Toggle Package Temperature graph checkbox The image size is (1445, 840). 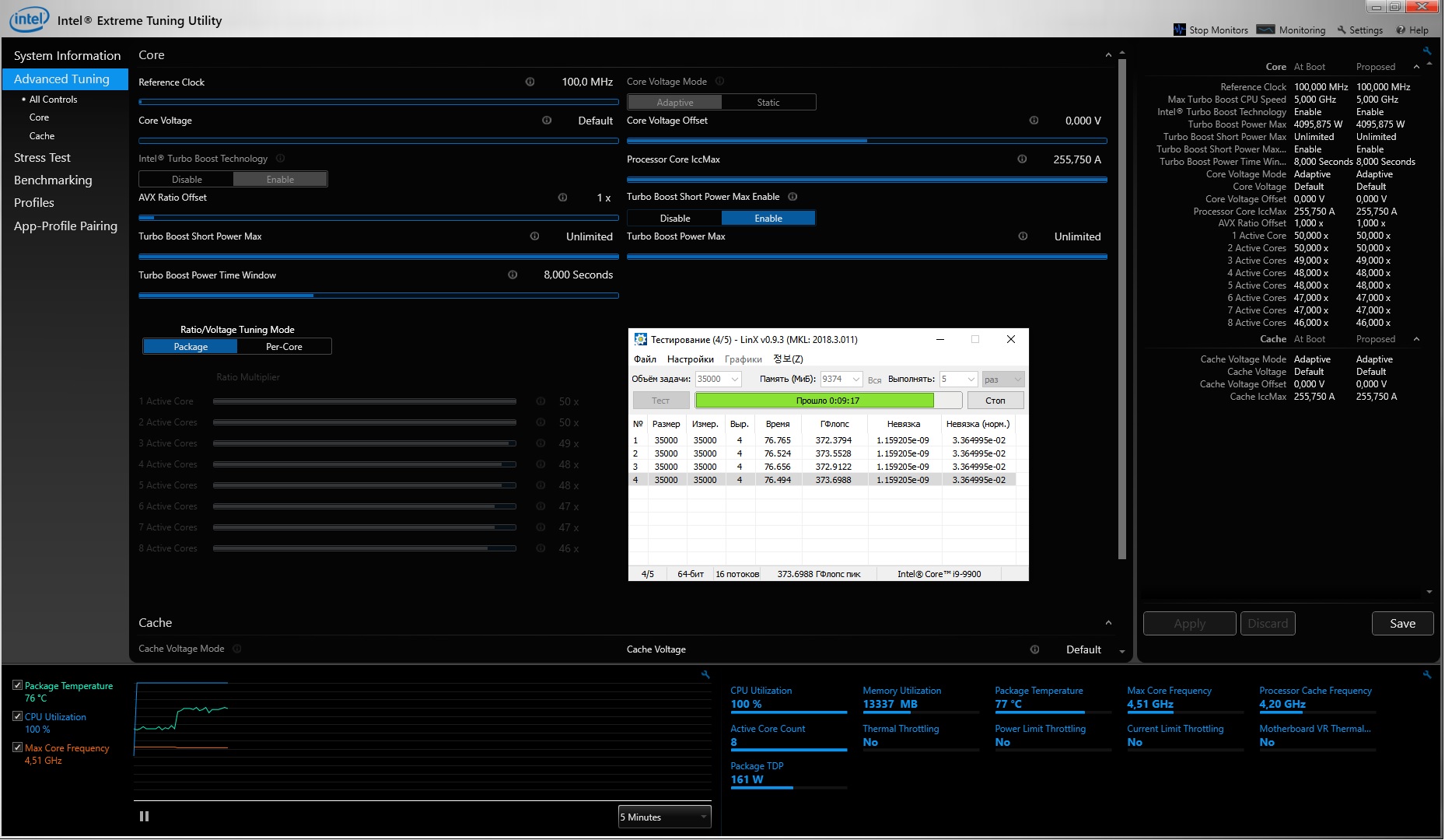click(x=17, y=685)
